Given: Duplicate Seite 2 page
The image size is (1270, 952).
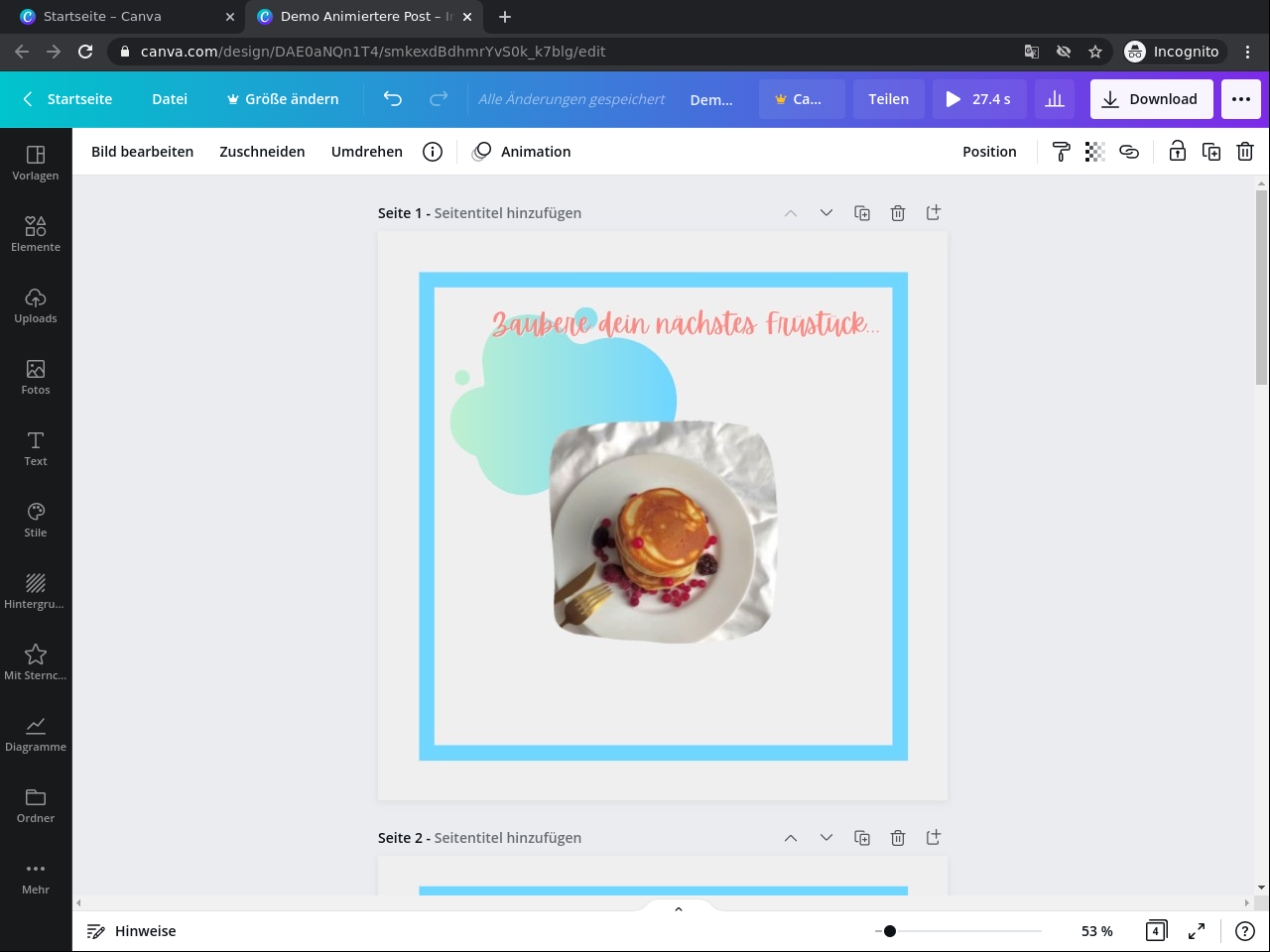Looking at the screenshot, I should click(x=862, y=838).
